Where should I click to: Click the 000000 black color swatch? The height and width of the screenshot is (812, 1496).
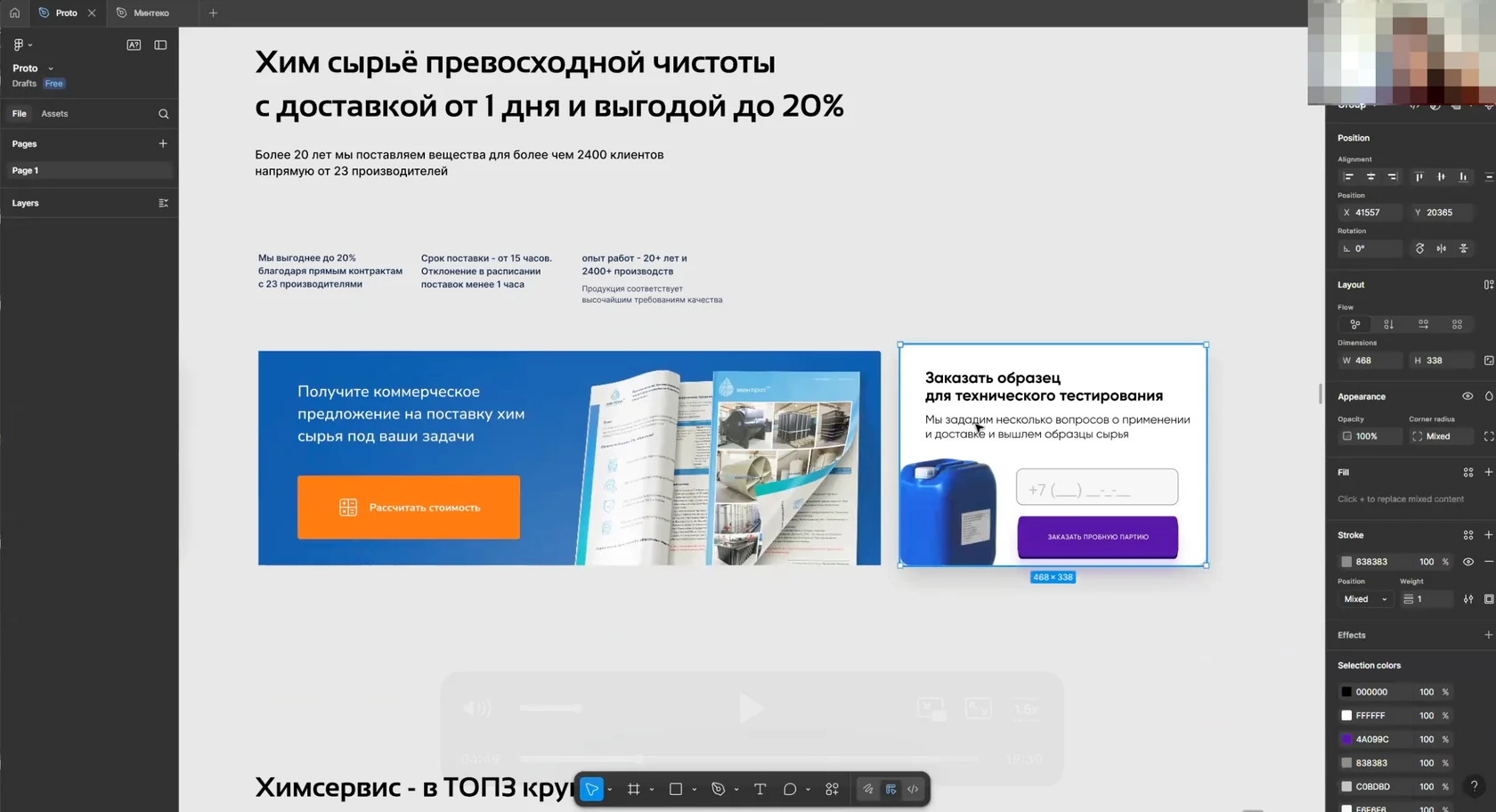pyautogui.click(x=1346, y=692)
